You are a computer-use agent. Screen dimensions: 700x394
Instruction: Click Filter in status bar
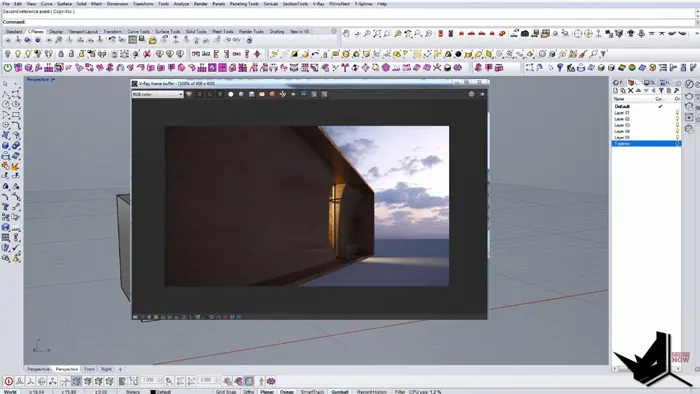400,392
